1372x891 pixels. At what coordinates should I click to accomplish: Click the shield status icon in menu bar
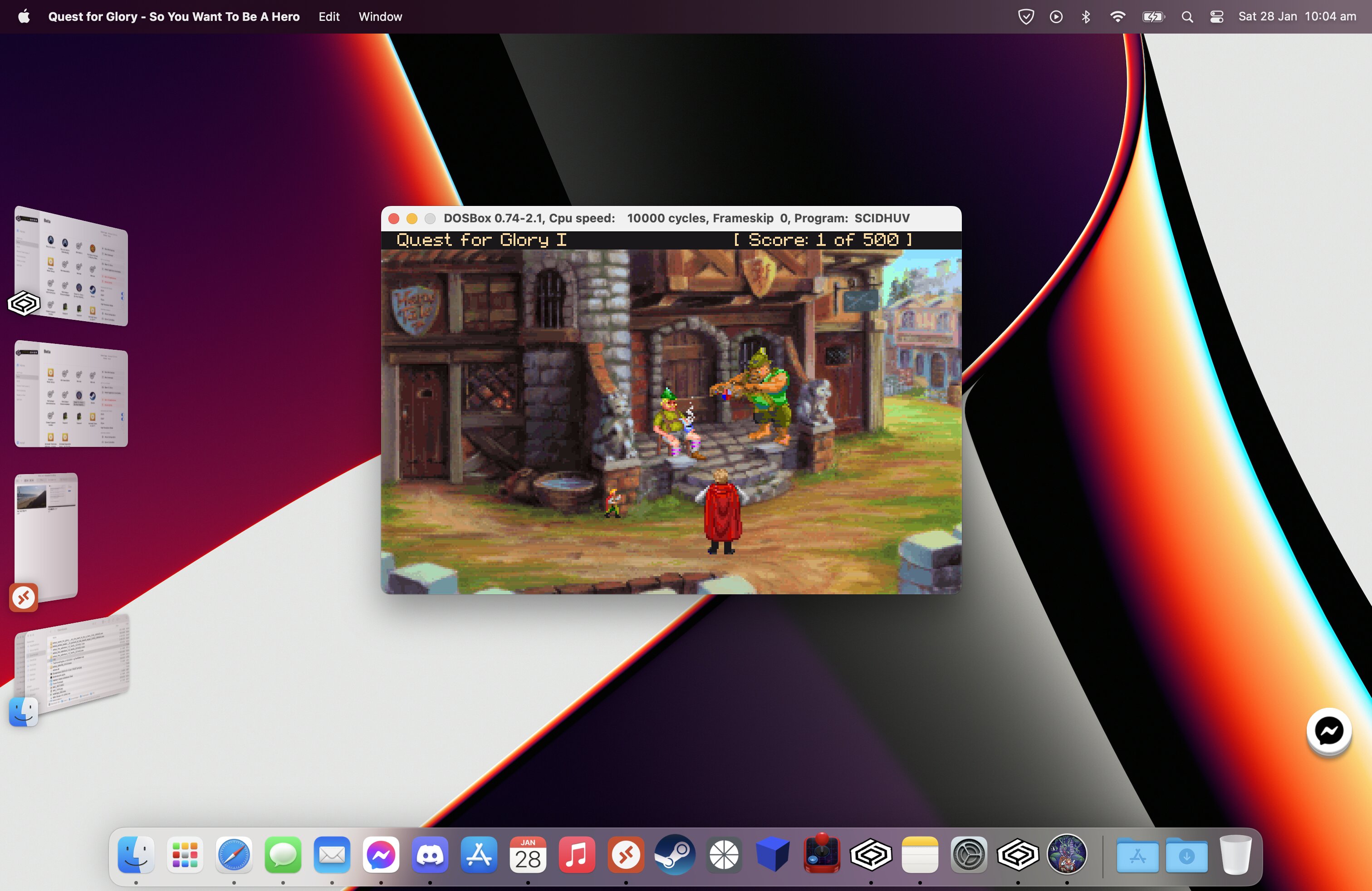[1025, 16]
